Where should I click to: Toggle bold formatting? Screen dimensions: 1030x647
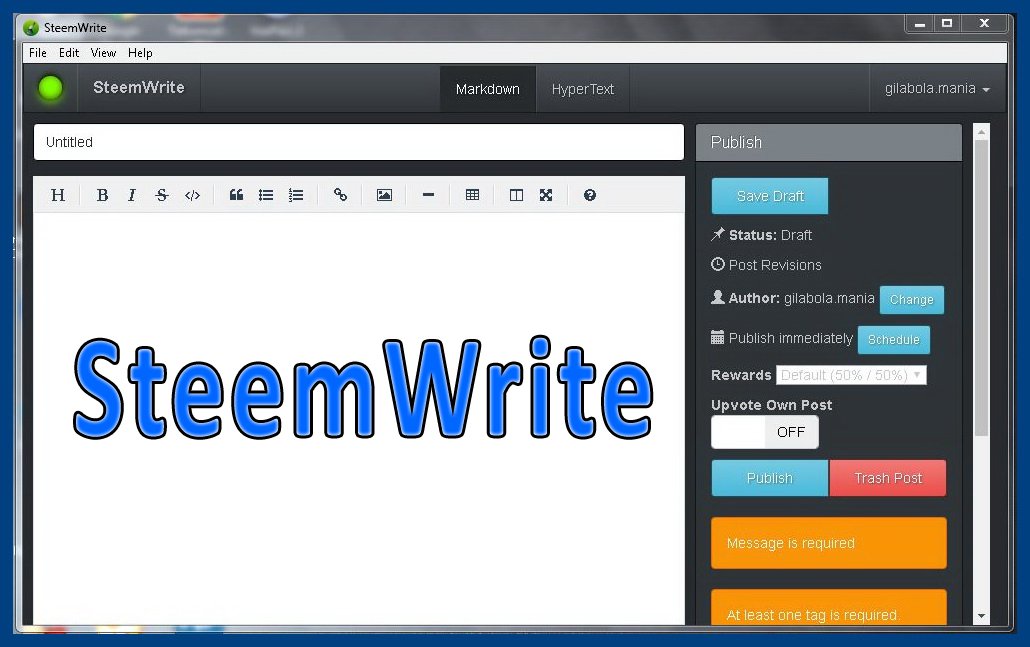point(102,195)
